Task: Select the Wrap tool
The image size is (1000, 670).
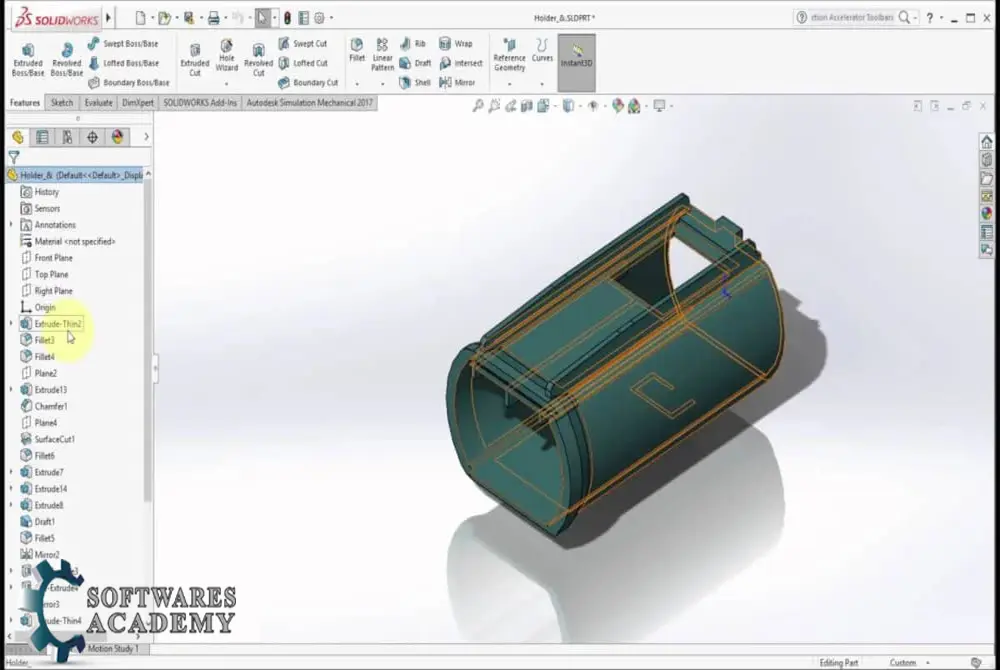Action: coord(455,43)
